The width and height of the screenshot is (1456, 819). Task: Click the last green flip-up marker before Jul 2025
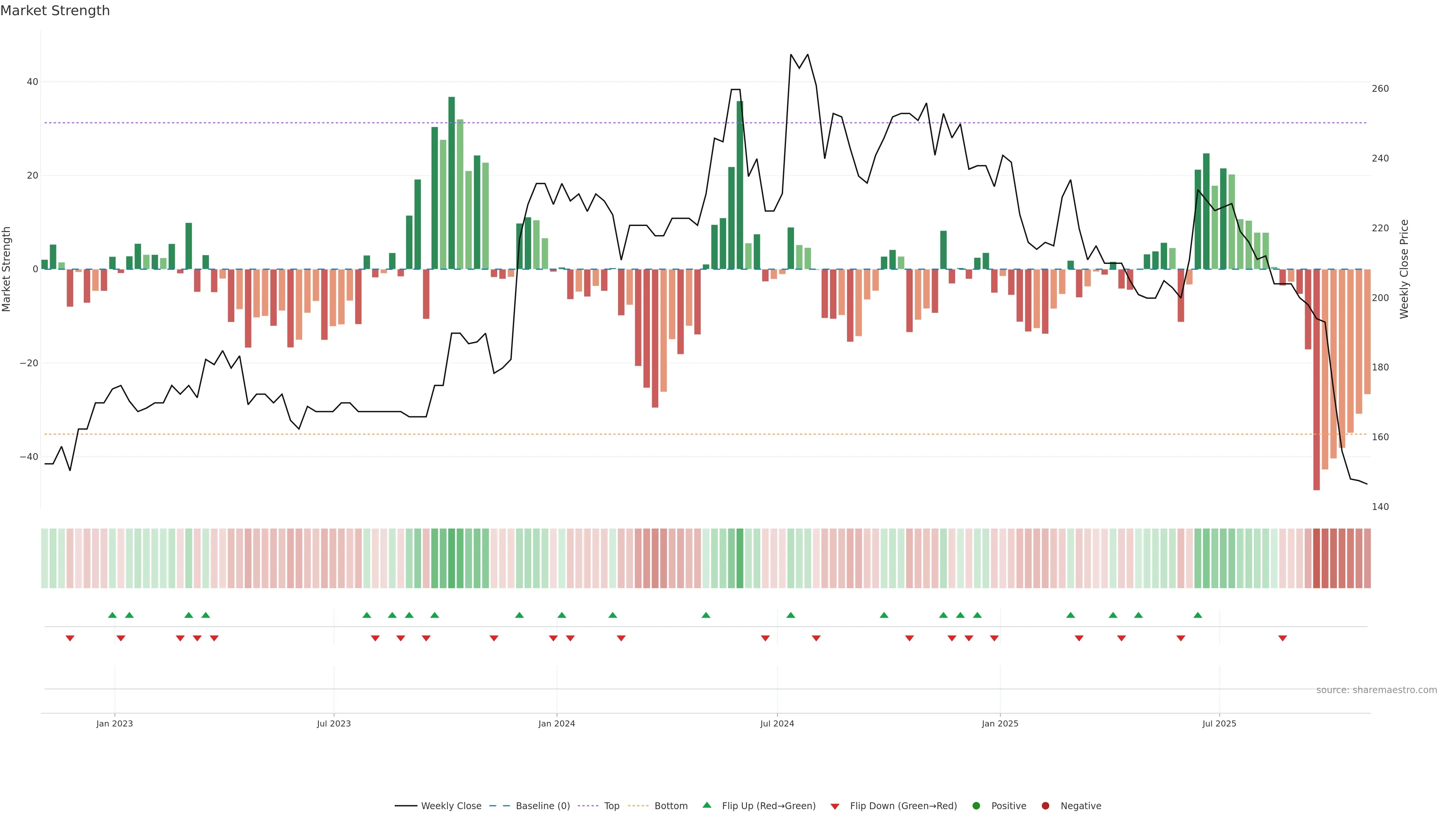1198,615
